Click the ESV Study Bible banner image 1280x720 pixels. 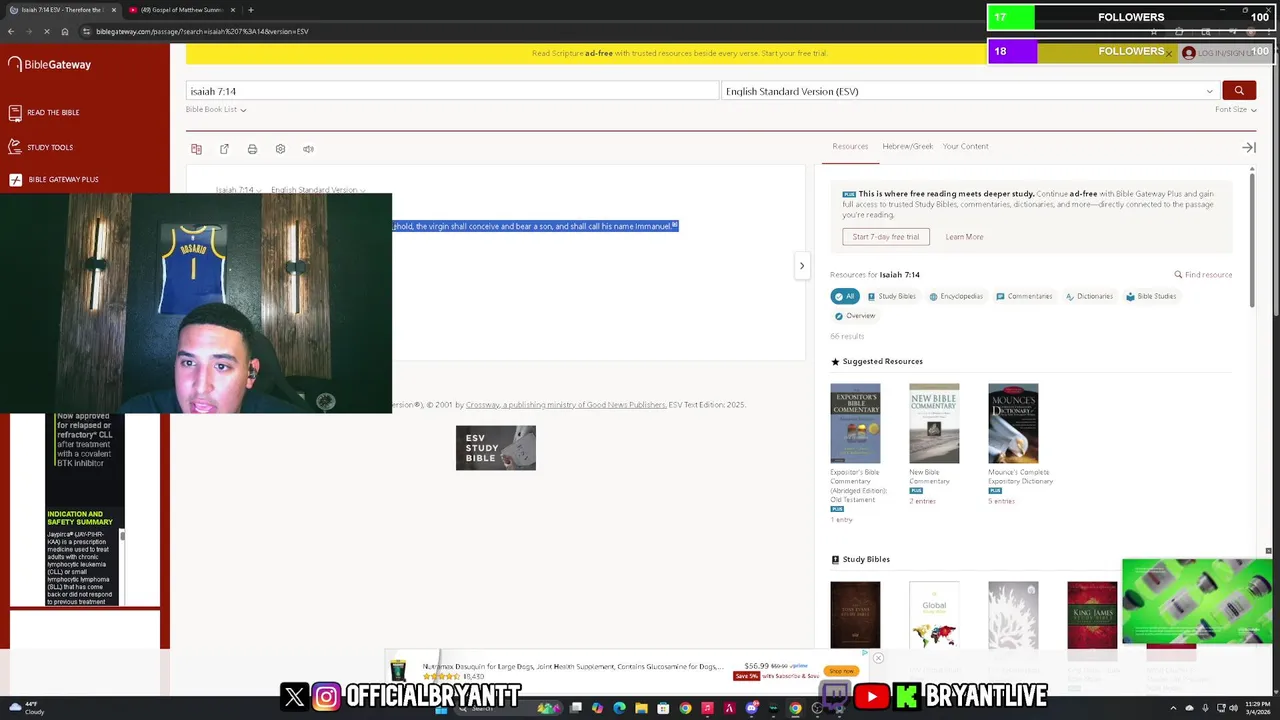[x=496, y=448]
